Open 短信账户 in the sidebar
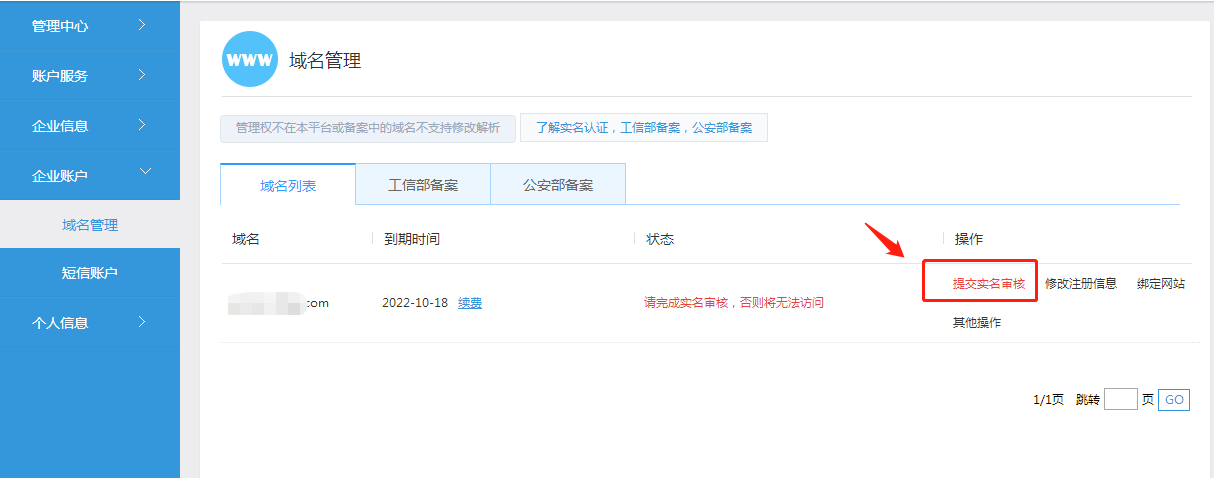Viewport: 1214px width, 478px height. click(x=90, y=273)
